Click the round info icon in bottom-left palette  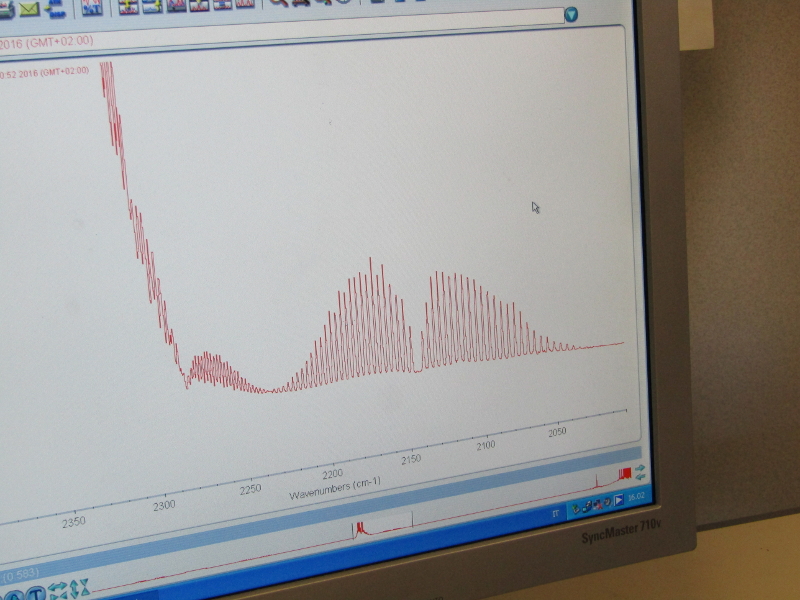(12, 597)
